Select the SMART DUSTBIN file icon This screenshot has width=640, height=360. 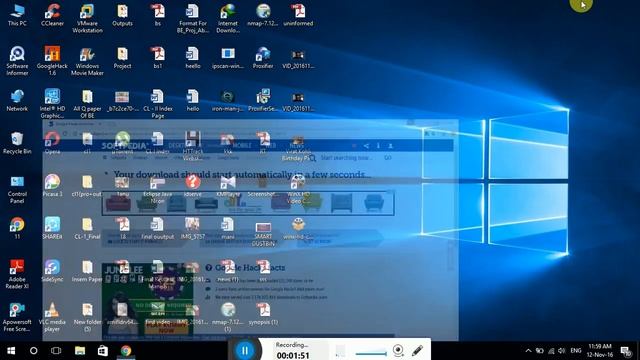point(263,233)
